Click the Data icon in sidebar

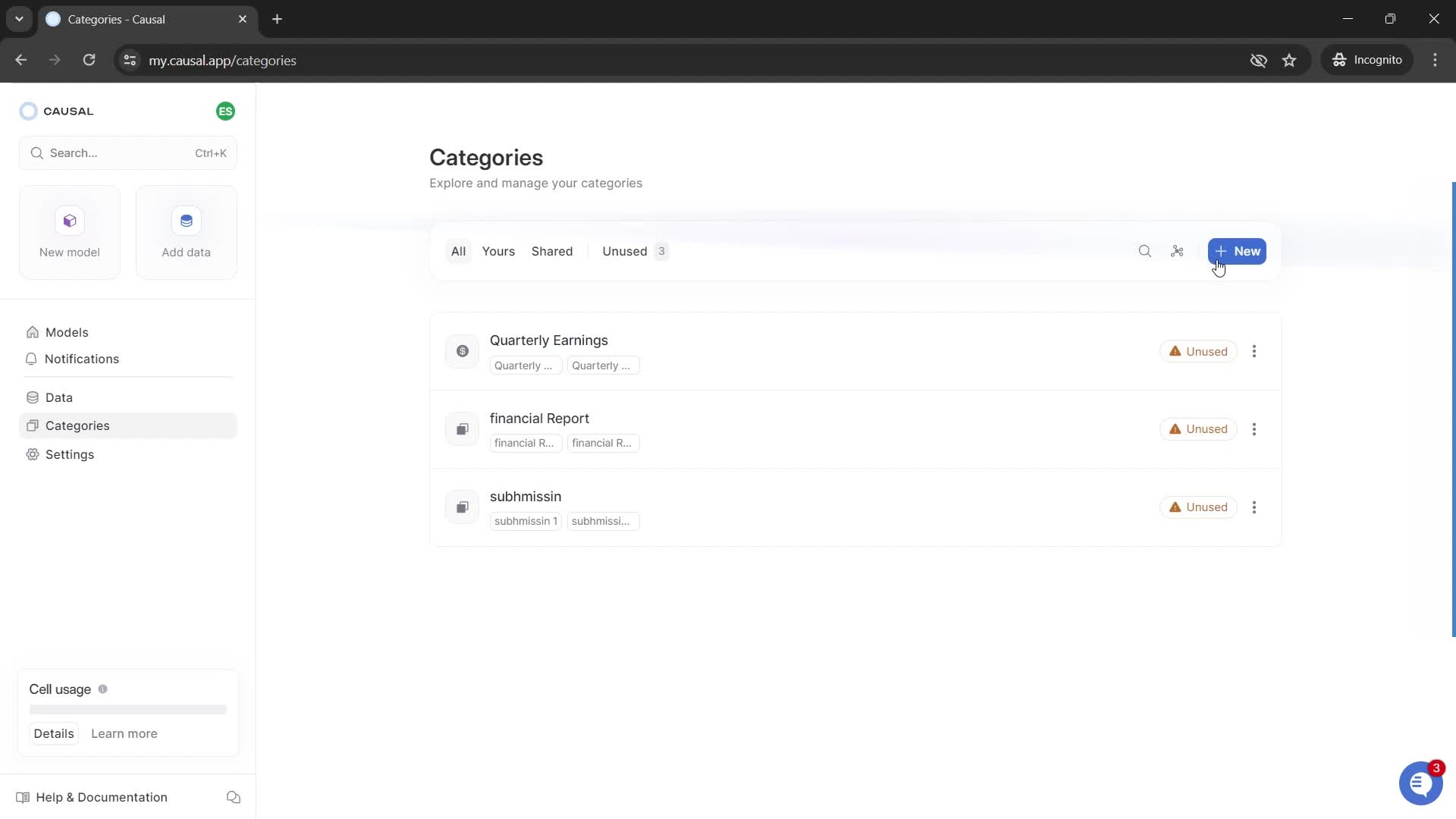point(33,397)
